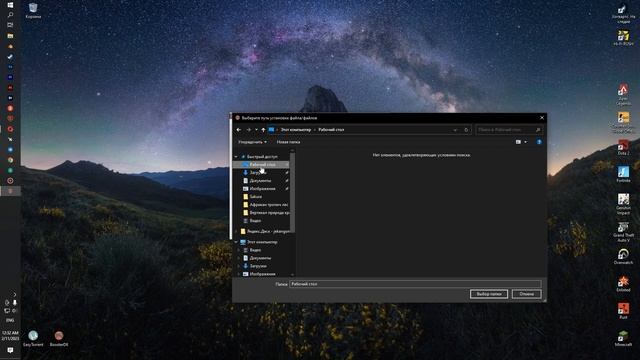Screen dimensions: 640x360
Task: Change the view layout icon
Action: coord(518,142)
